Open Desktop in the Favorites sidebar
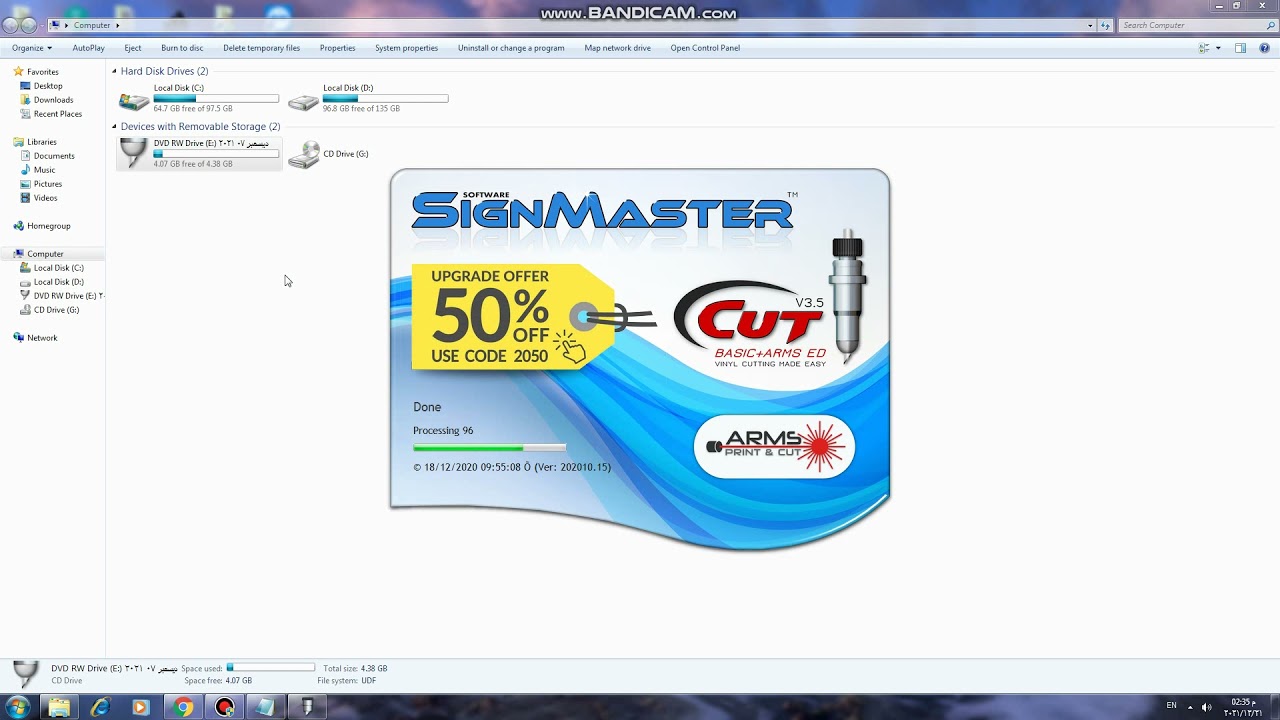Image resolution: width=1280 pixels, height=720 pixels. coord(48,86)
